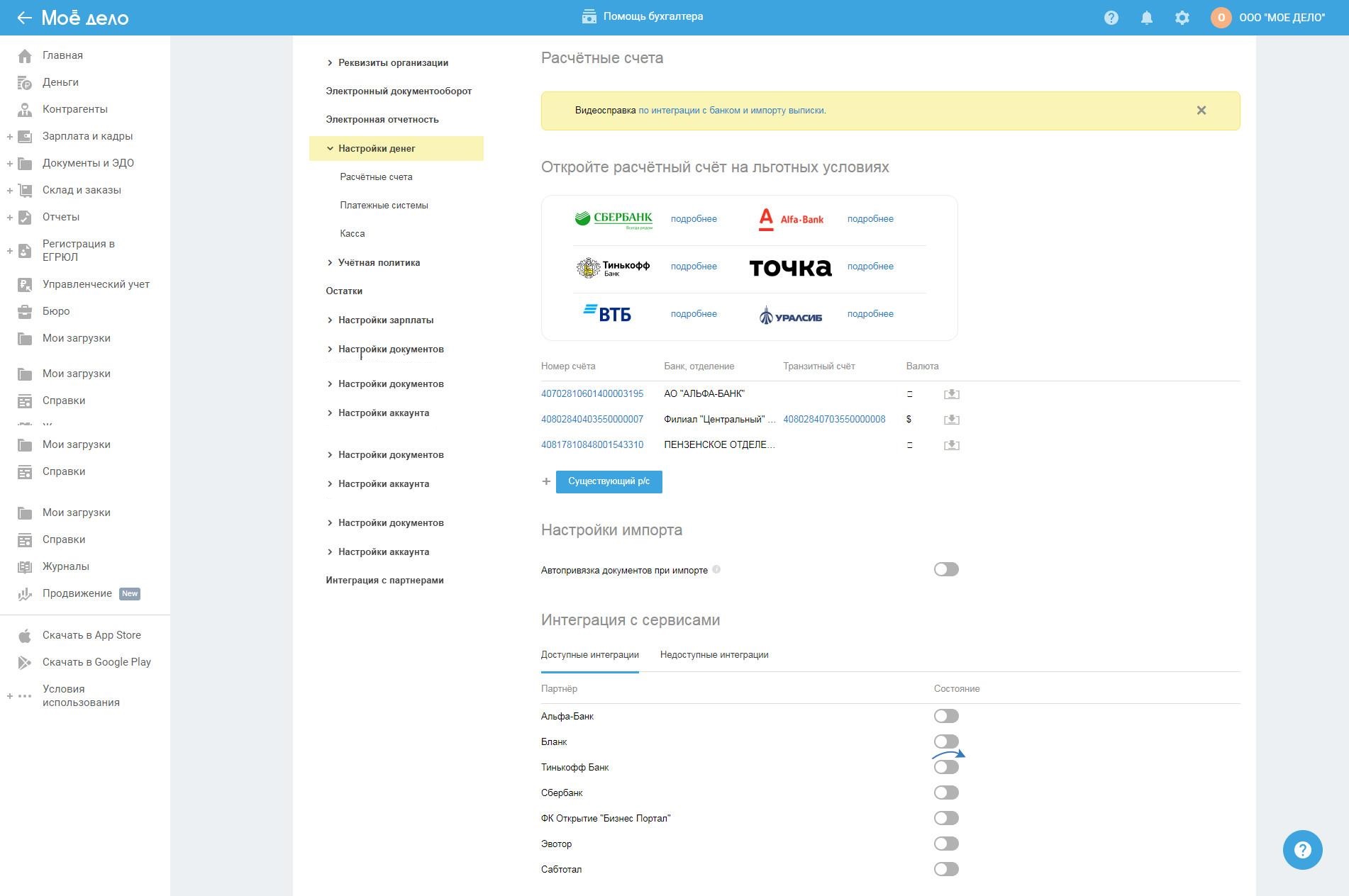
Task: Open settings via the gear icon
Action: tap(1182, 18)
